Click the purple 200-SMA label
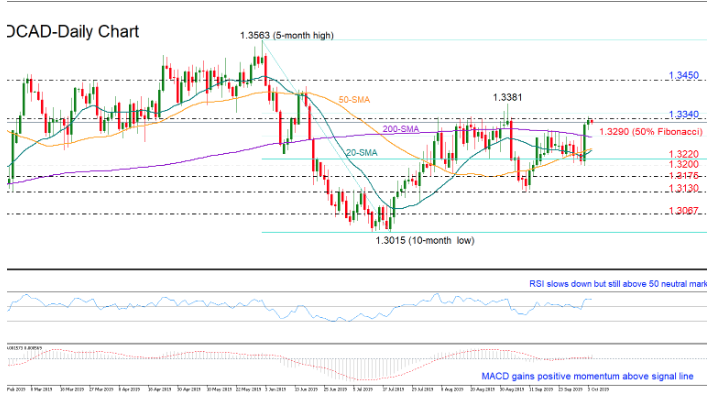Image resolution: width=717 pixels, height=403 pixels. [x=401, y=129]
